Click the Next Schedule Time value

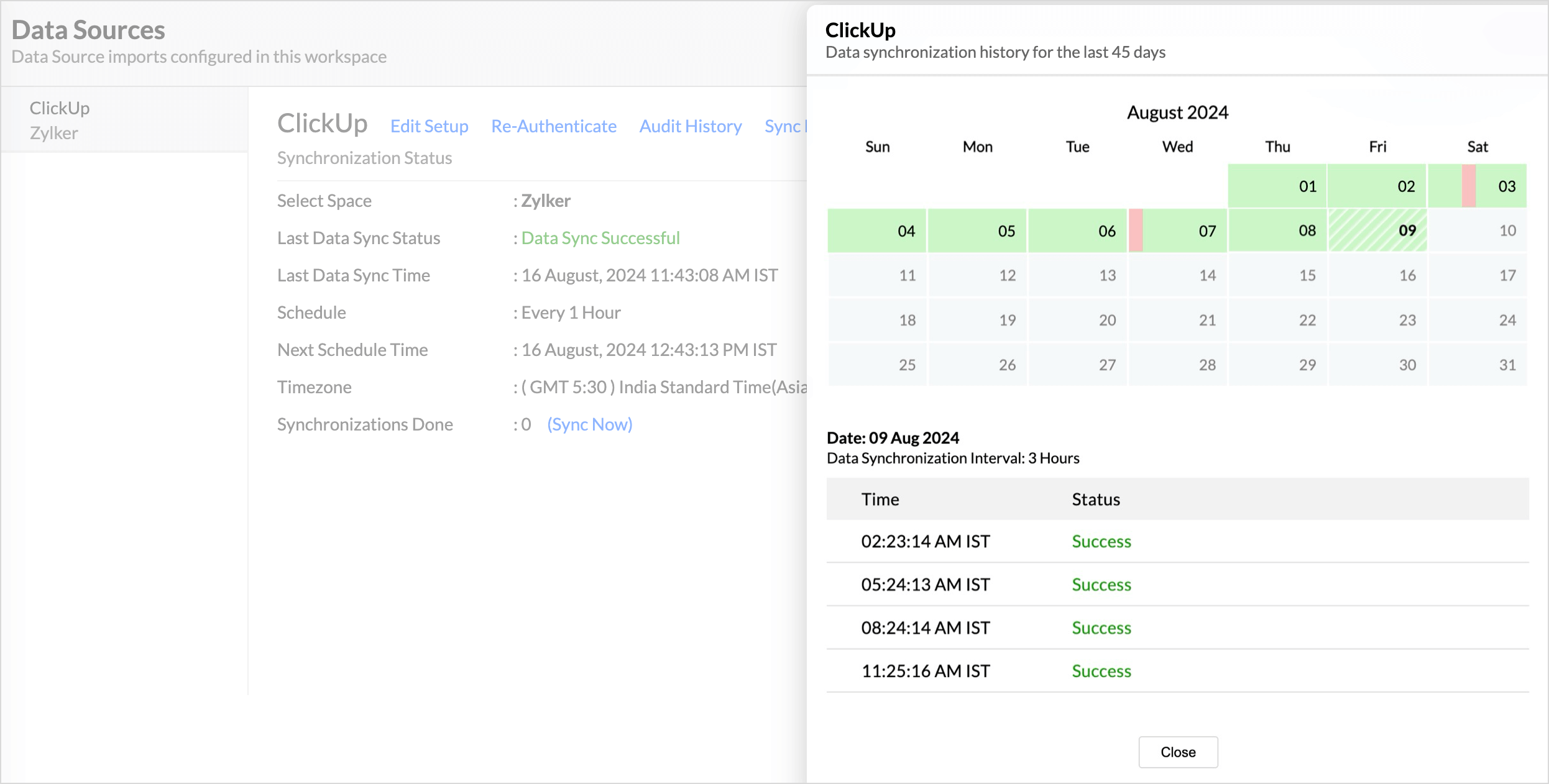[649, 350]
